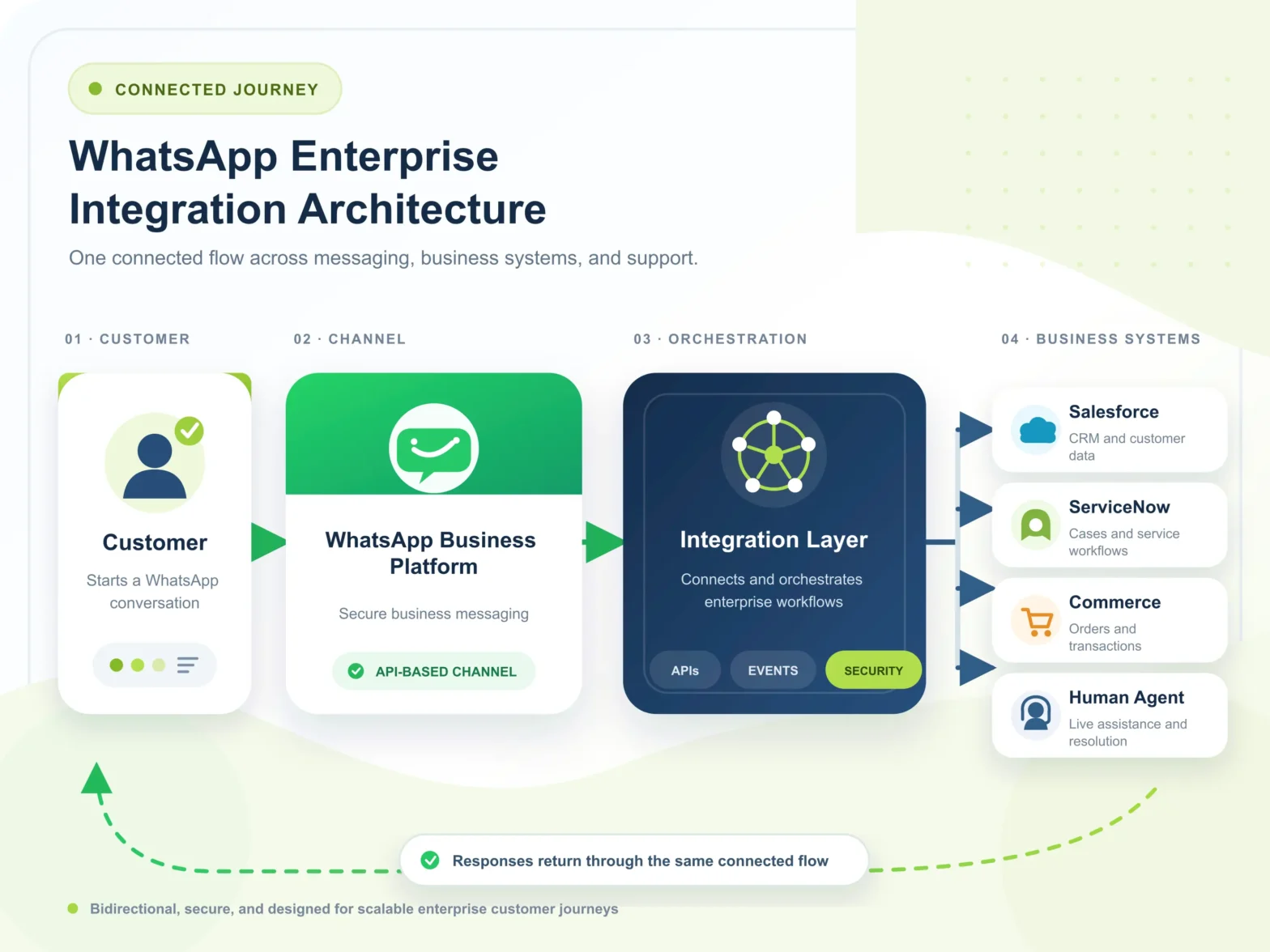
Task: Select the SECURITY pill
Action: tap(873, 670)
